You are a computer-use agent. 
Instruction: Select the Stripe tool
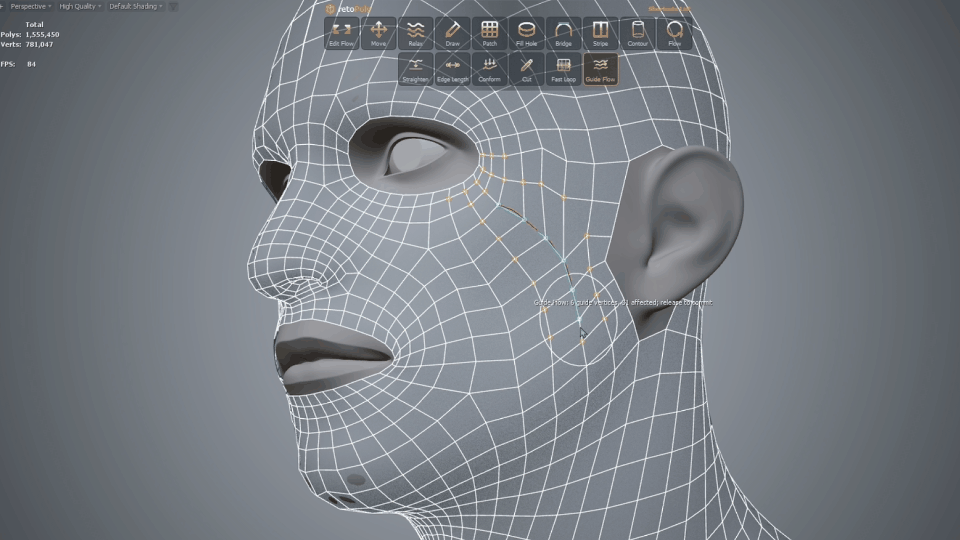pyautogui.click(x=601, y=33)
